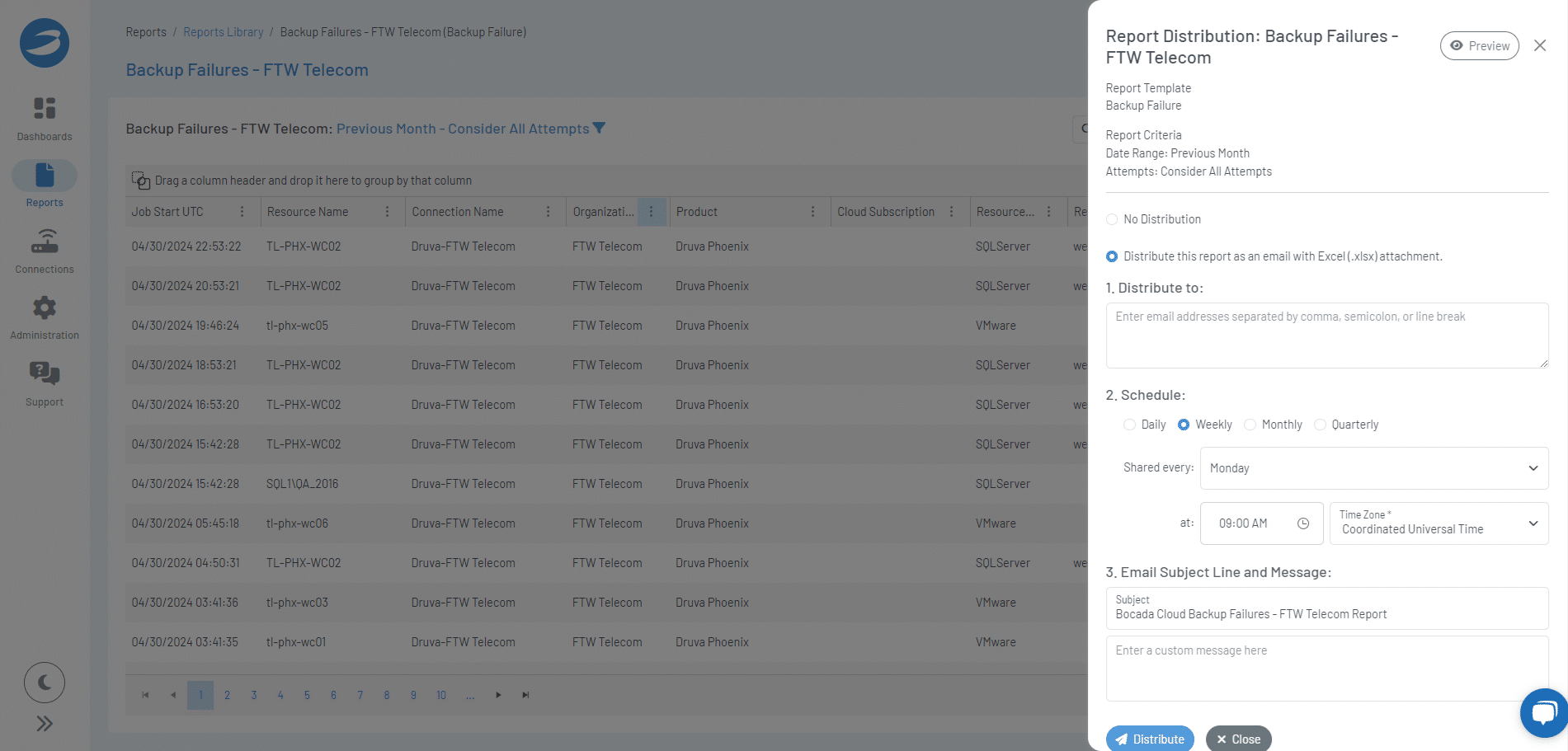Go to page 2 of the table
The image size is (1568, 751).
tap(227, 695)
